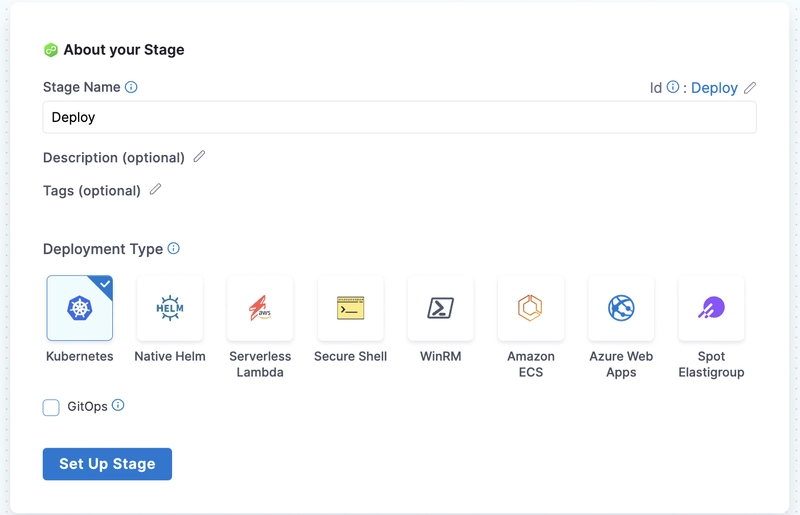Click the Tags (optional) label
800x515 pixels.
[x=92, y=190]
